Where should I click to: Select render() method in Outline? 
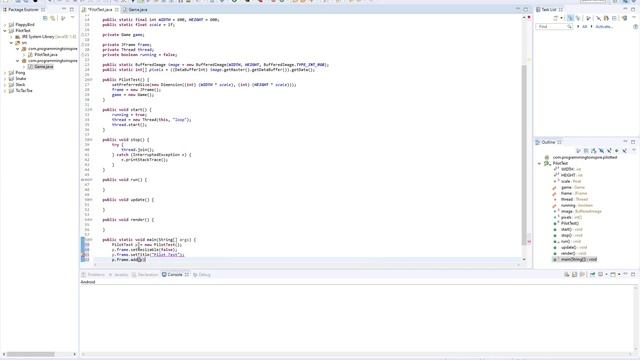point(570,253)
